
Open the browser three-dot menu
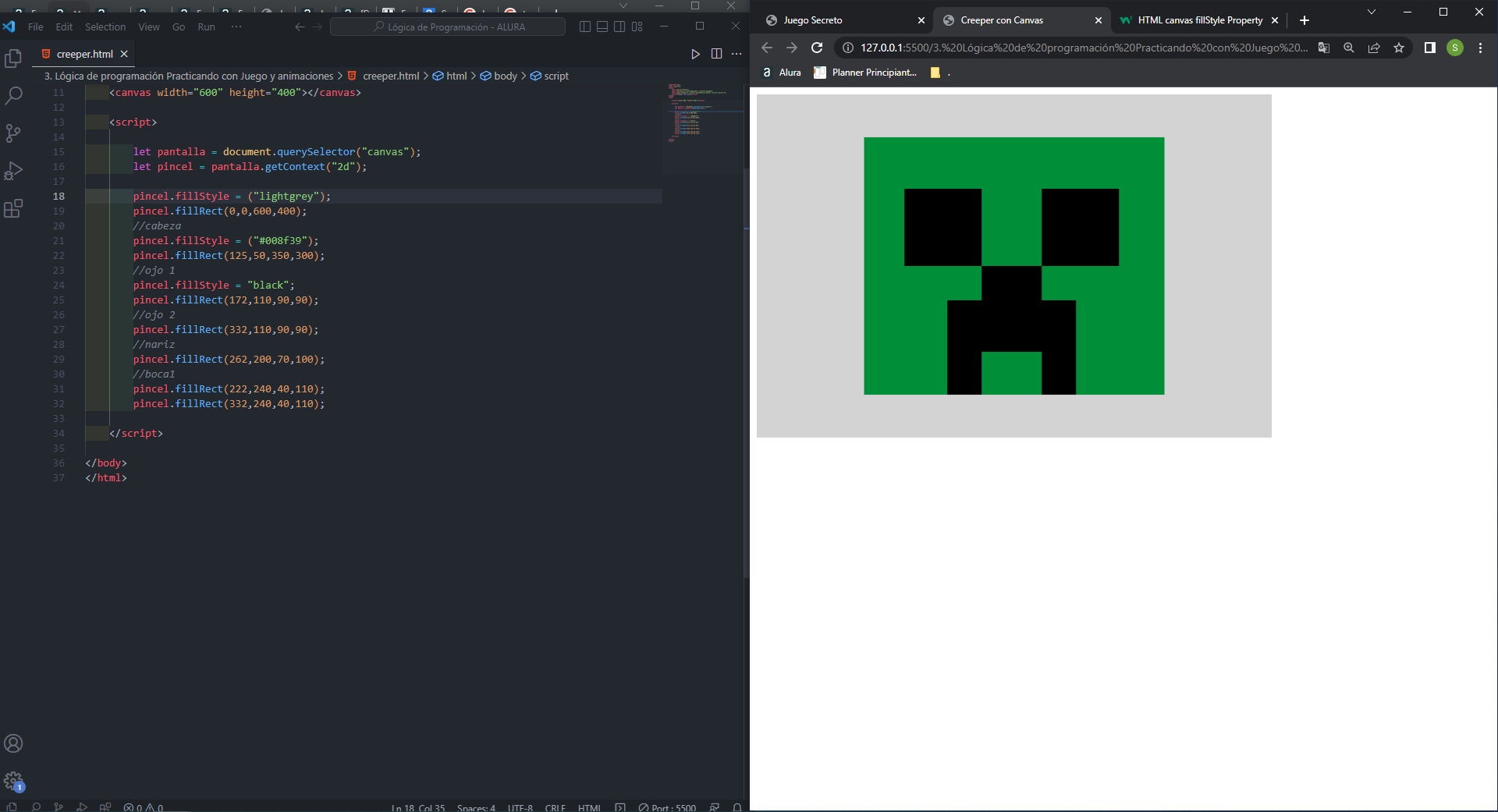[1480, 48]
